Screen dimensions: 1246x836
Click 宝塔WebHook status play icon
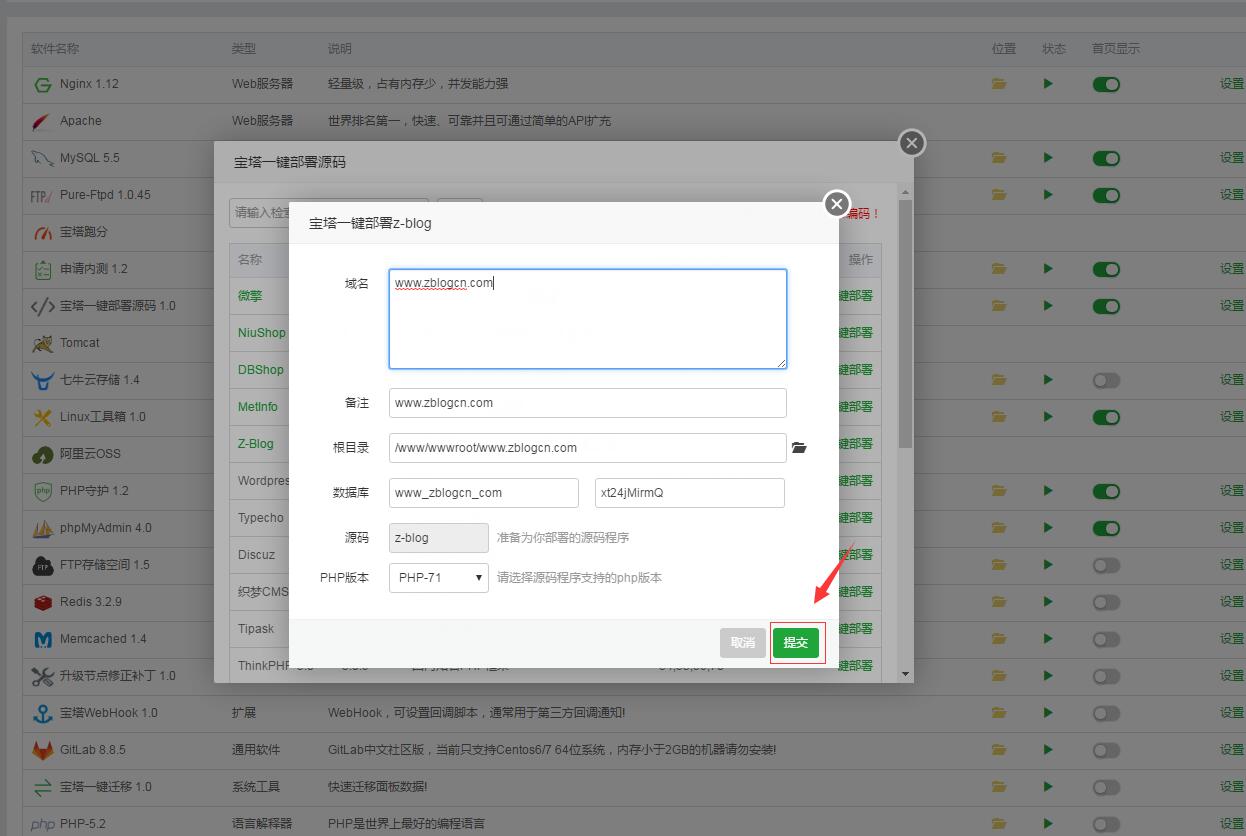[x=1048, y=713]
